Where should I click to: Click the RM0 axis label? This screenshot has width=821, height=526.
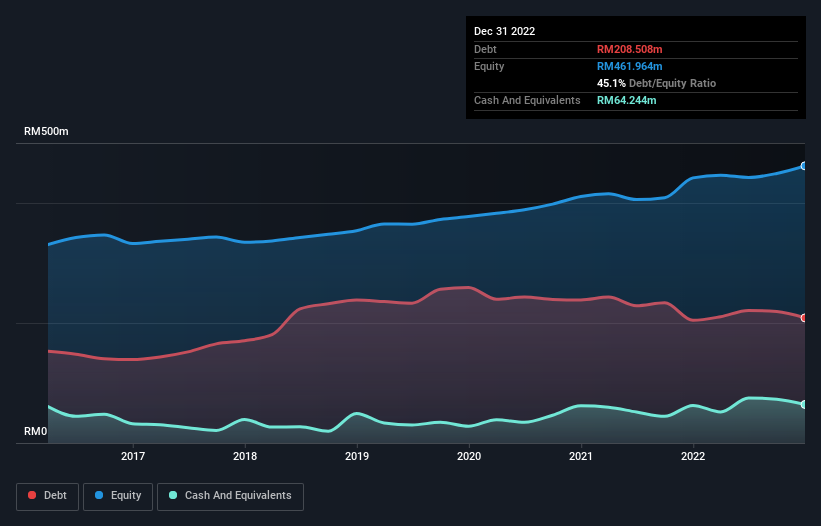(36, 431)
